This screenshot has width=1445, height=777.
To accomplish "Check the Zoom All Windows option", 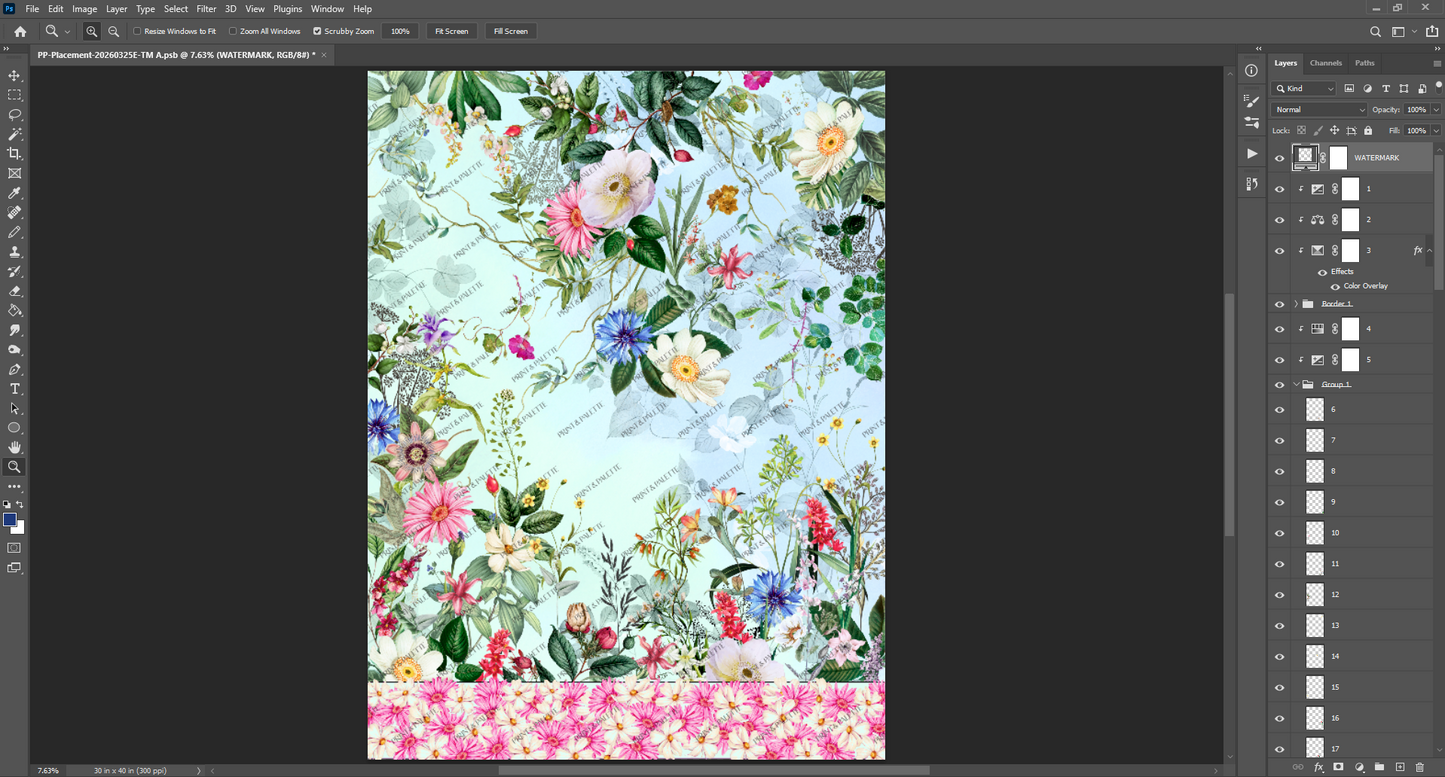I will coord(233,31).
